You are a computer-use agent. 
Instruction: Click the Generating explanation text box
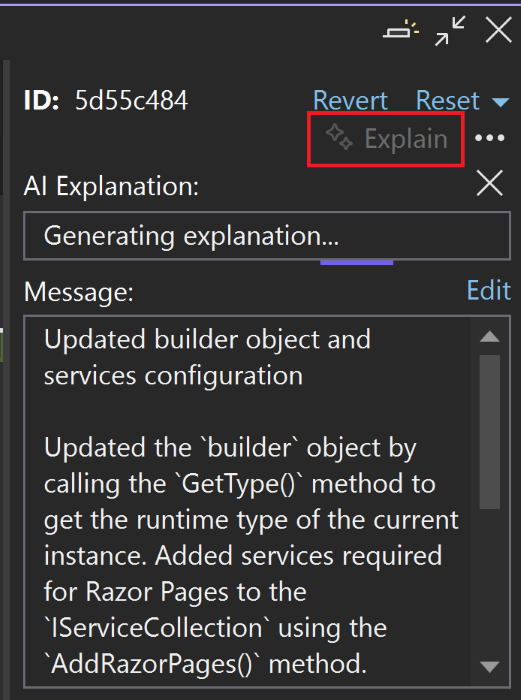(x=267, y=236)
